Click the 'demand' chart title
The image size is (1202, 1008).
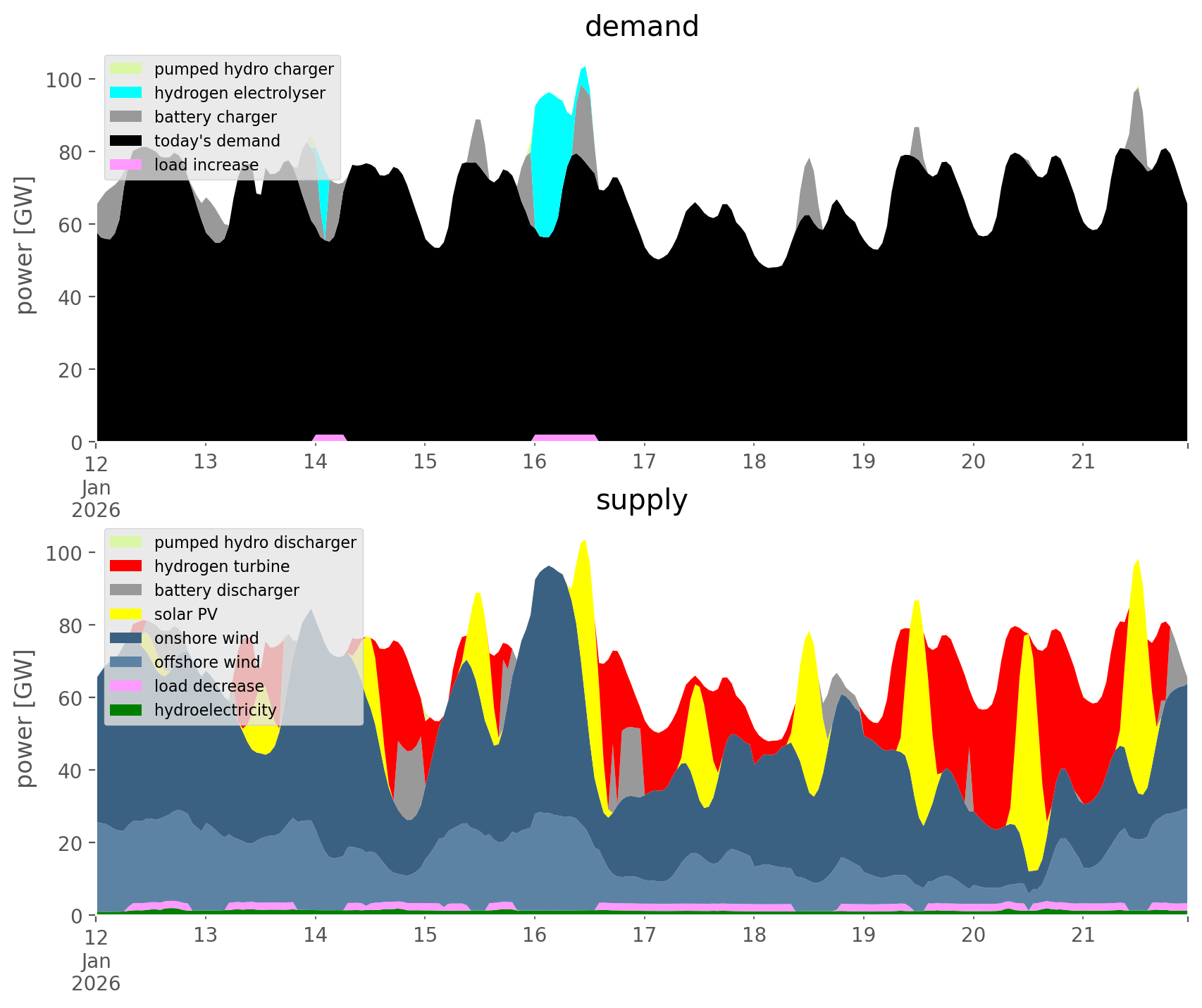point(641,27)
